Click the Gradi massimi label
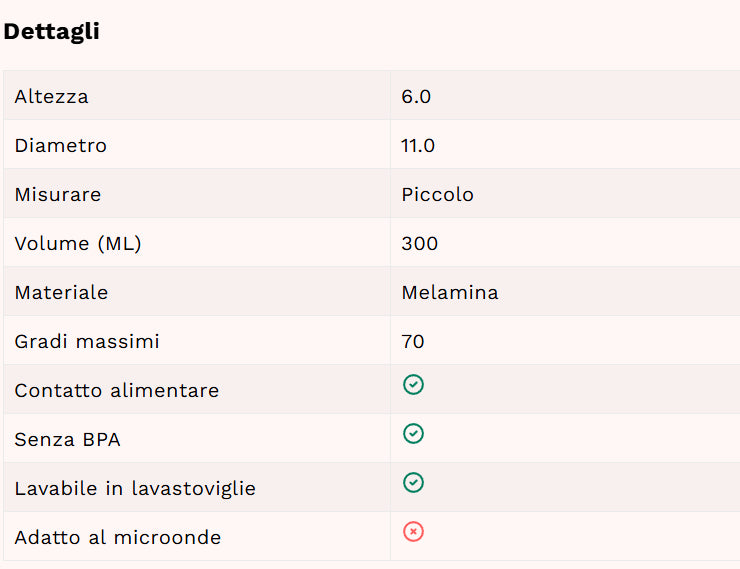Viewport: 740px width, 569px height. click(x=87, y=342)
